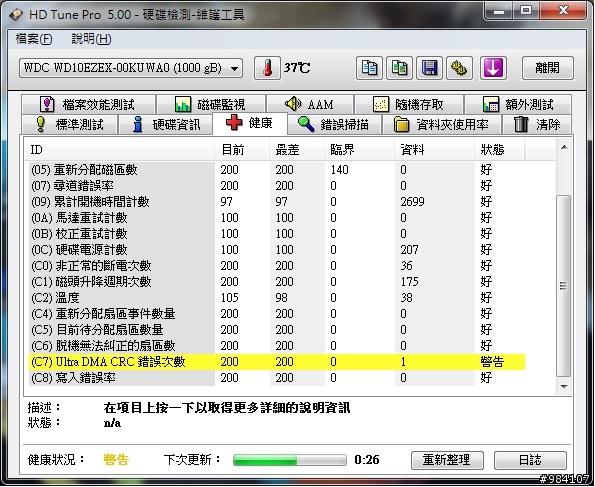Click the 目前 column header
This screenshot has height=487, width=595.
[242, 150]
